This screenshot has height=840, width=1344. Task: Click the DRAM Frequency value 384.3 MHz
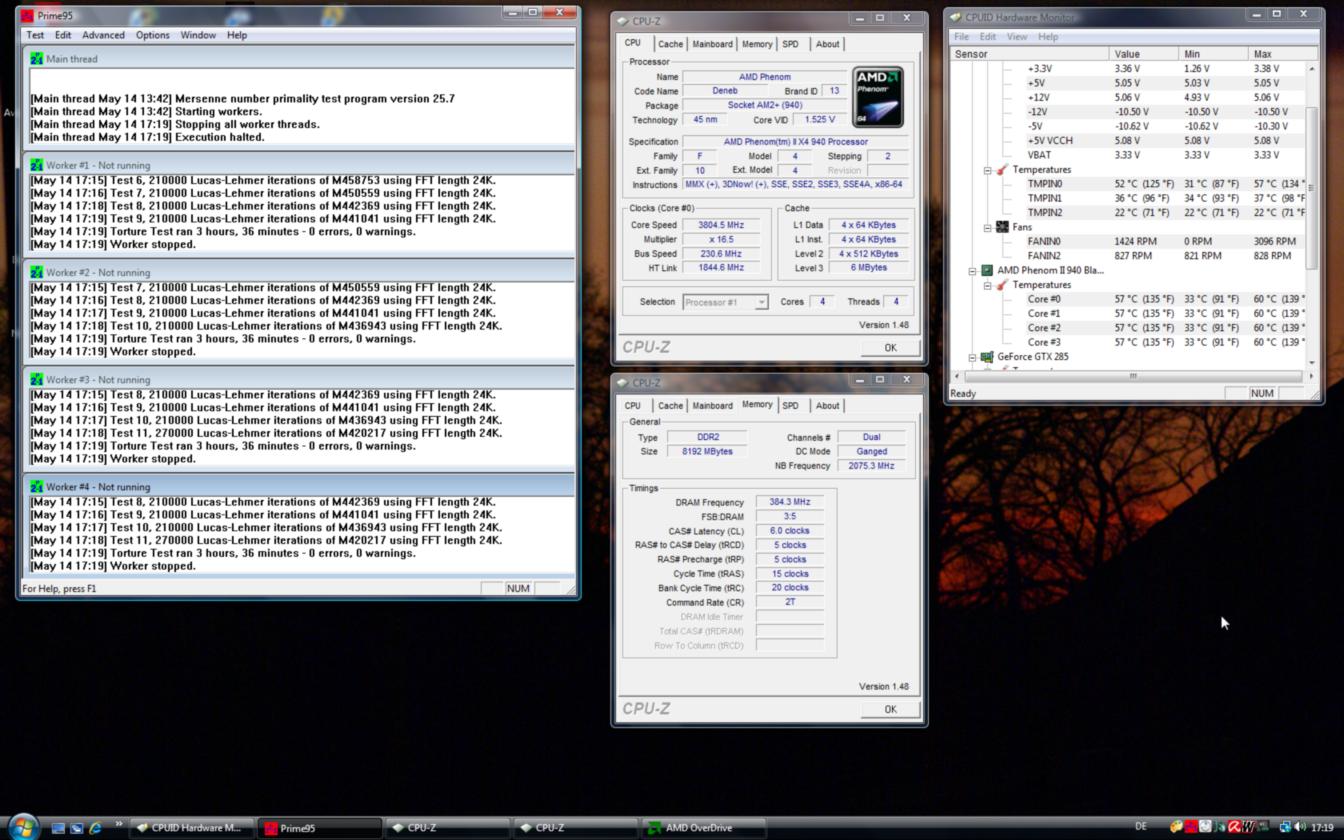coord(789,502)
